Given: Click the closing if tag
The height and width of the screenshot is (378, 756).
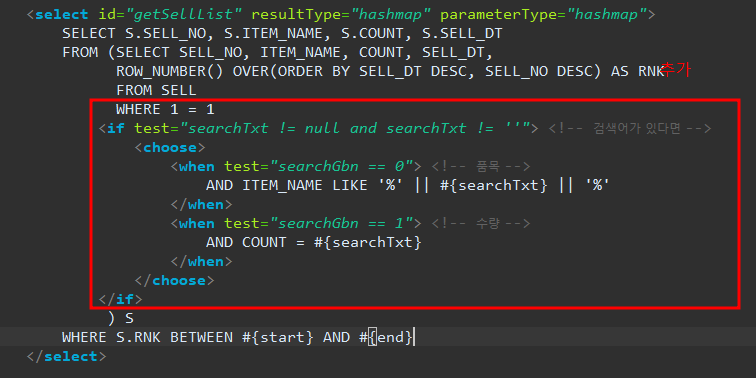Looking at the screenshot, I should (121, 299).
